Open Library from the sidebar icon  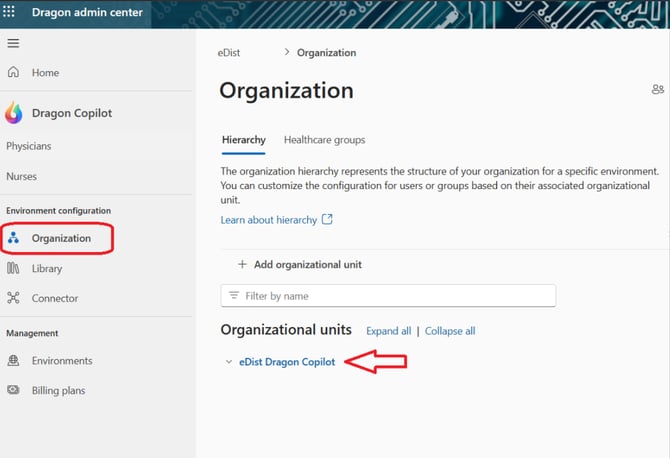[x=13, y=268]
